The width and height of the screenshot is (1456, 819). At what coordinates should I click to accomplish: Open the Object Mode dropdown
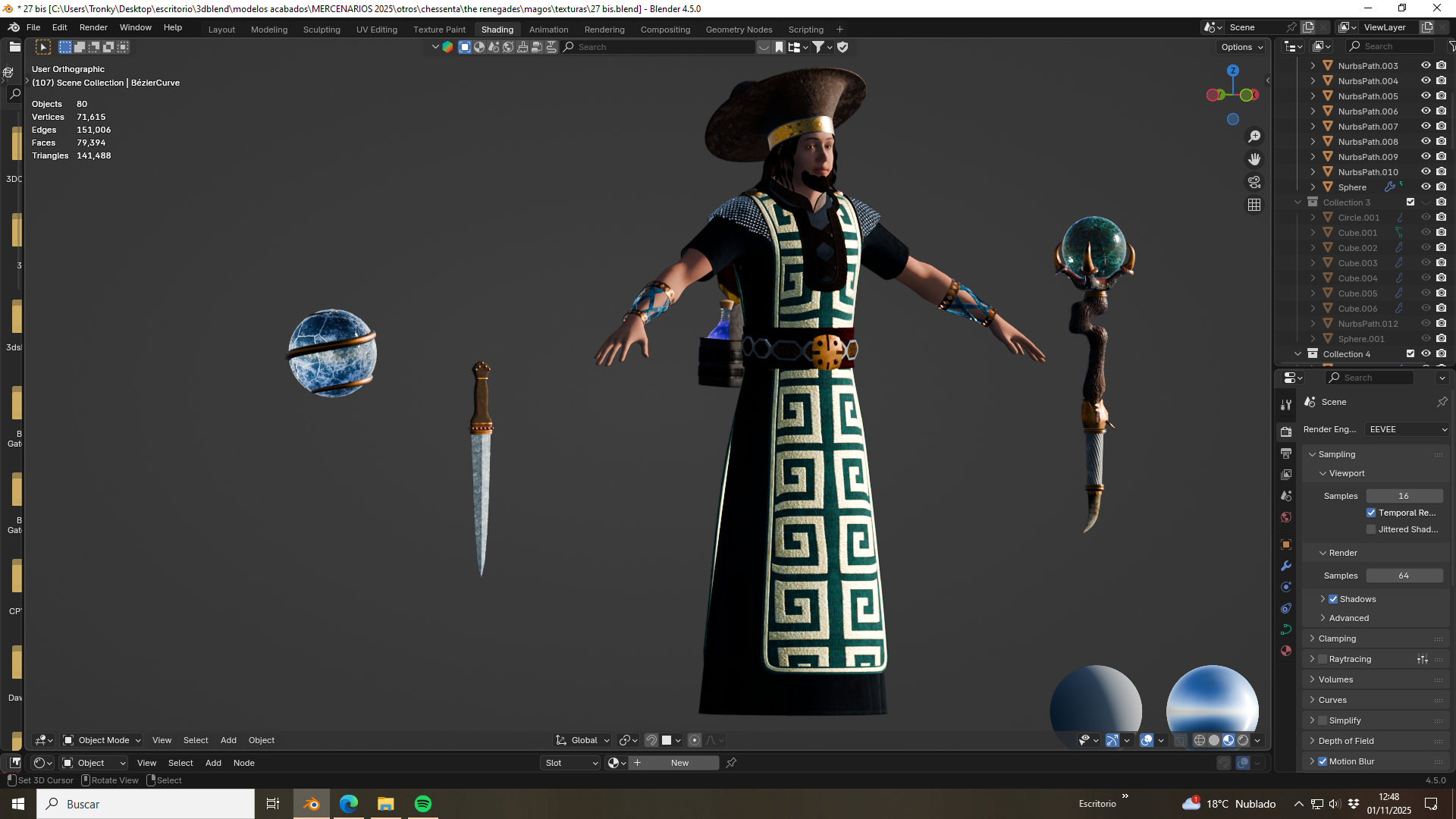coord(102,740)
